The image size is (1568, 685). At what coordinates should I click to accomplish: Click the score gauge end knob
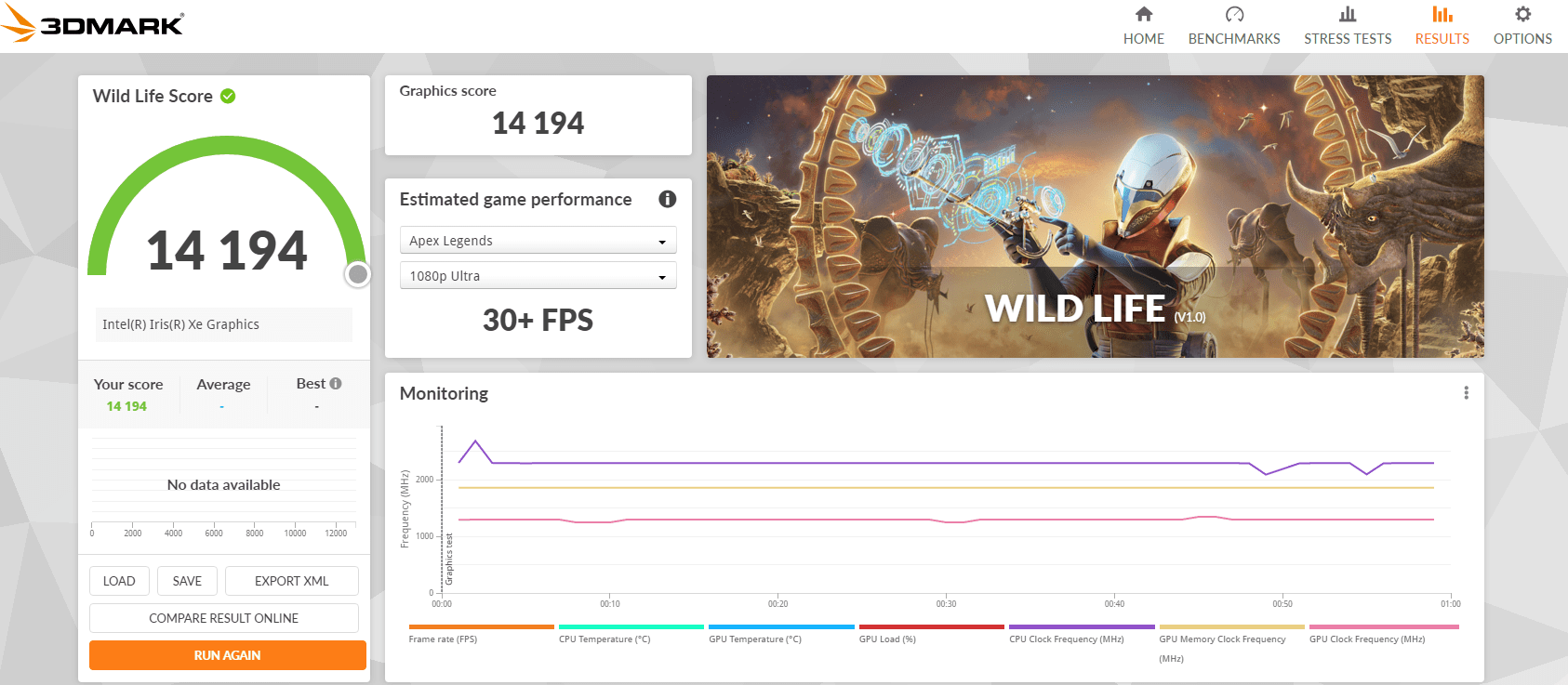(358, 274)
